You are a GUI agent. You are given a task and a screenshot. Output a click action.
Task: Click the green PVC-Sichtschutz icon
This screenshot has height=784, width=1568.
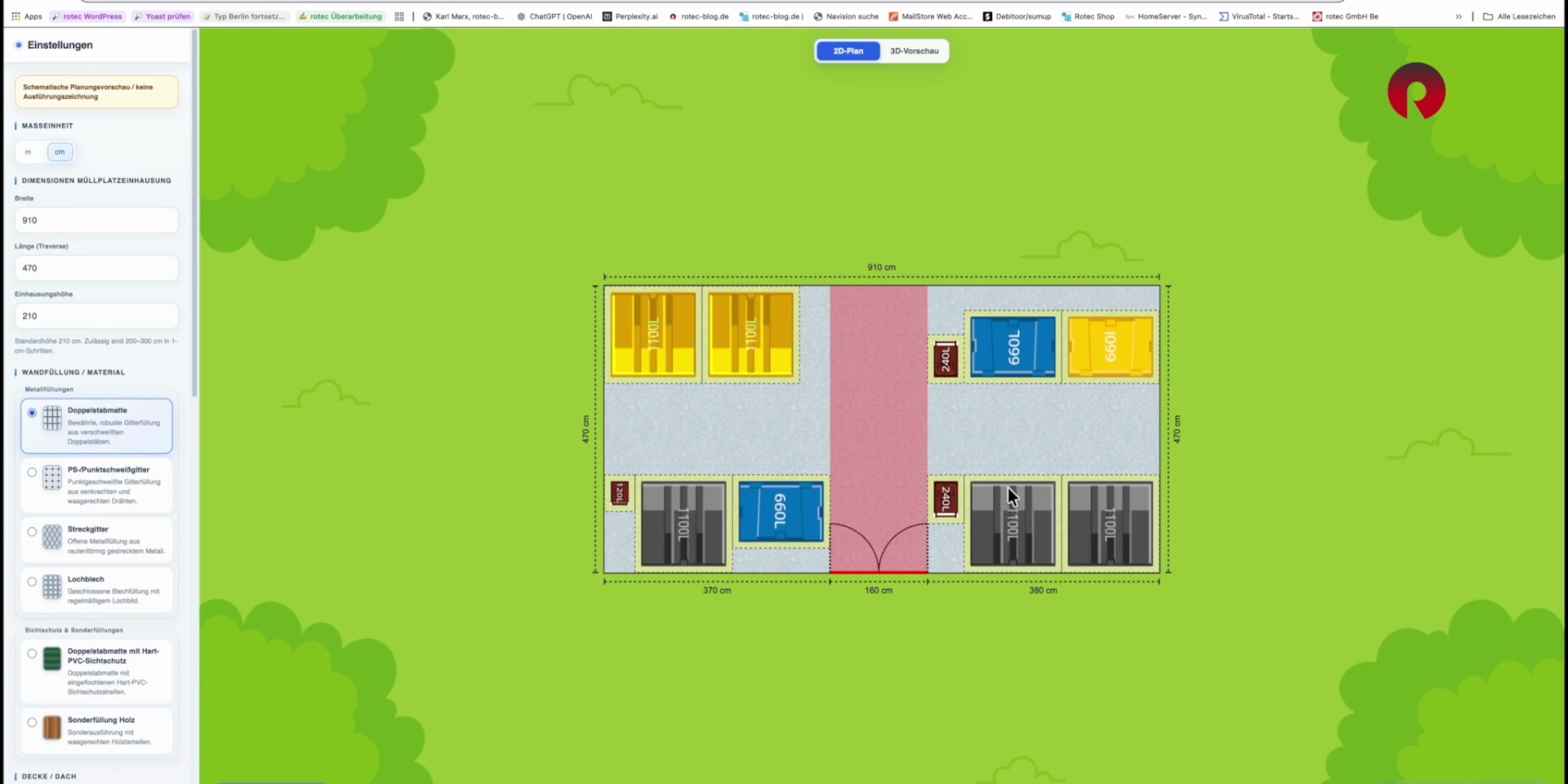(52, 659)
